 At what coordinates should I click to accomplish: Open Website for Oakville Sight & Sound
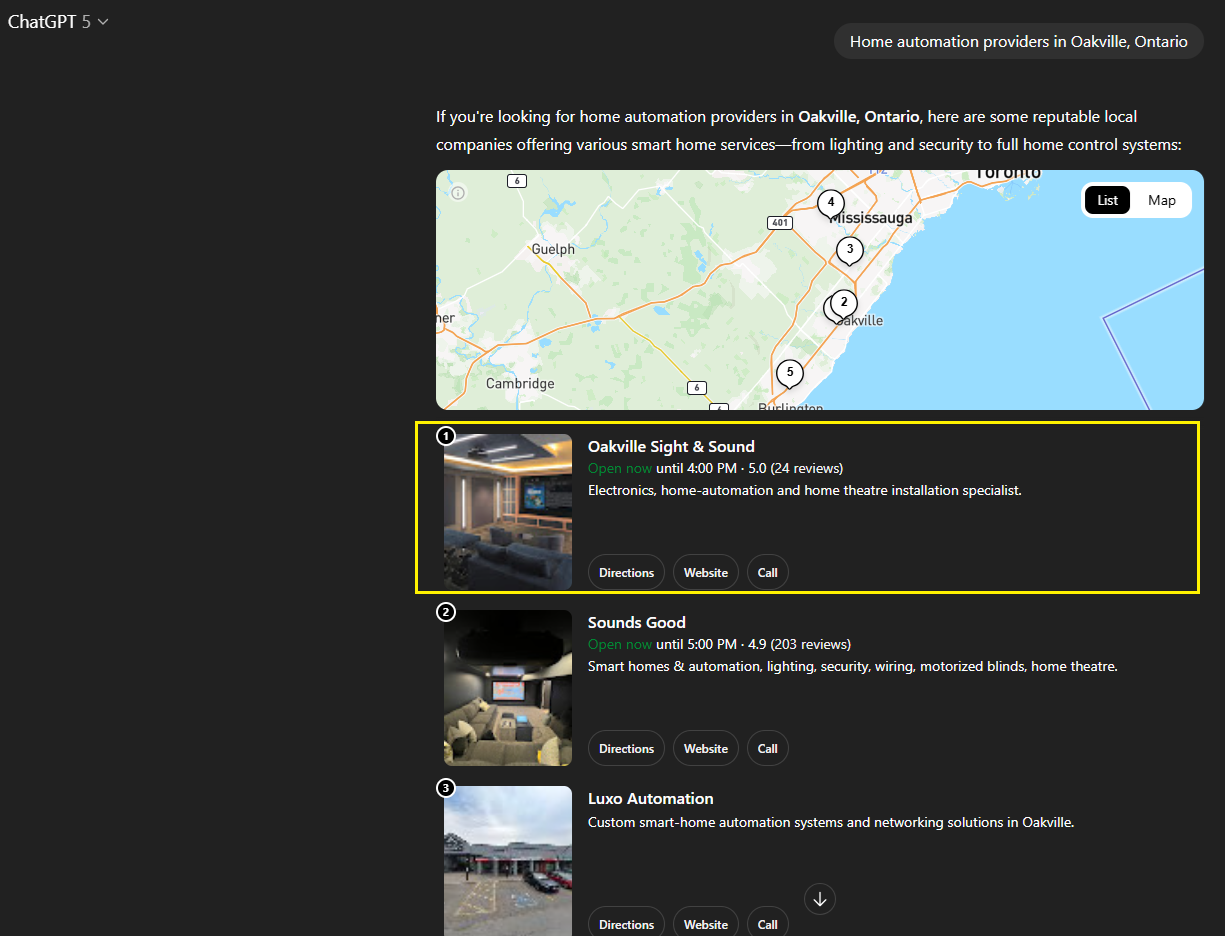tap(705, 573)
